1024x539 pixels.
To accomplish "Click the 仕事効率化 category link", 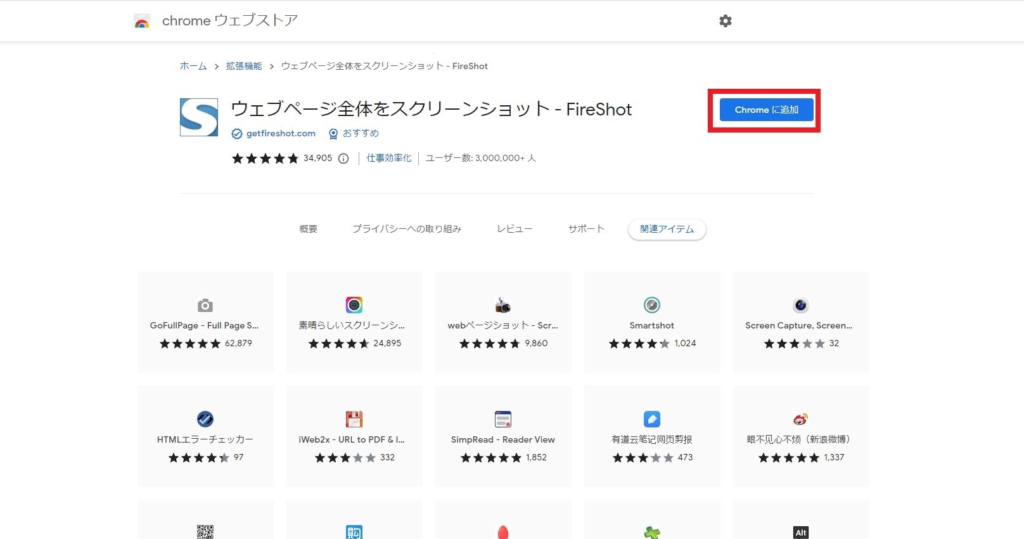I will 389,158.
